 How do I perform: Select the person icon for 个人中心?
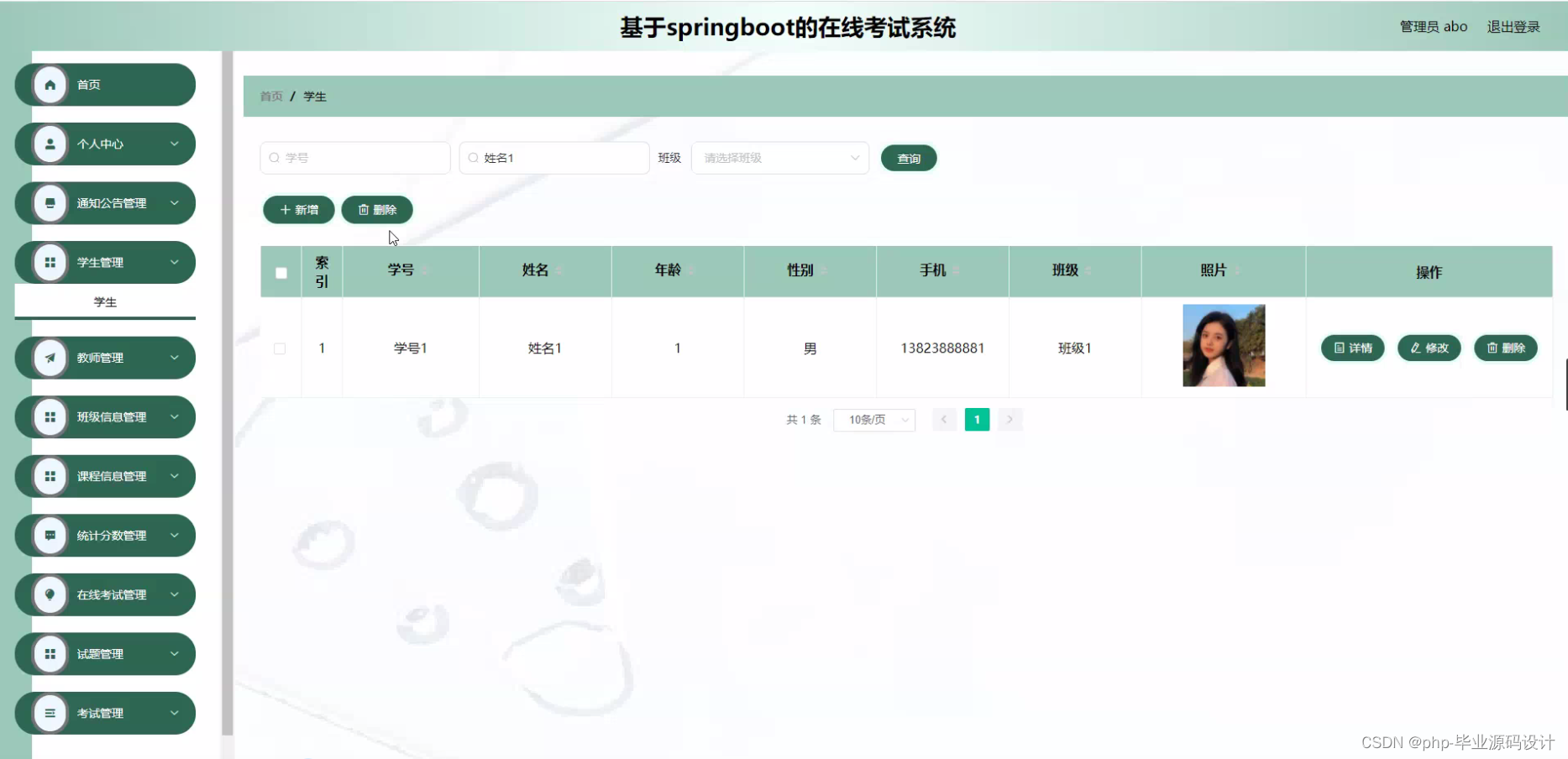(x=50, y=144)
